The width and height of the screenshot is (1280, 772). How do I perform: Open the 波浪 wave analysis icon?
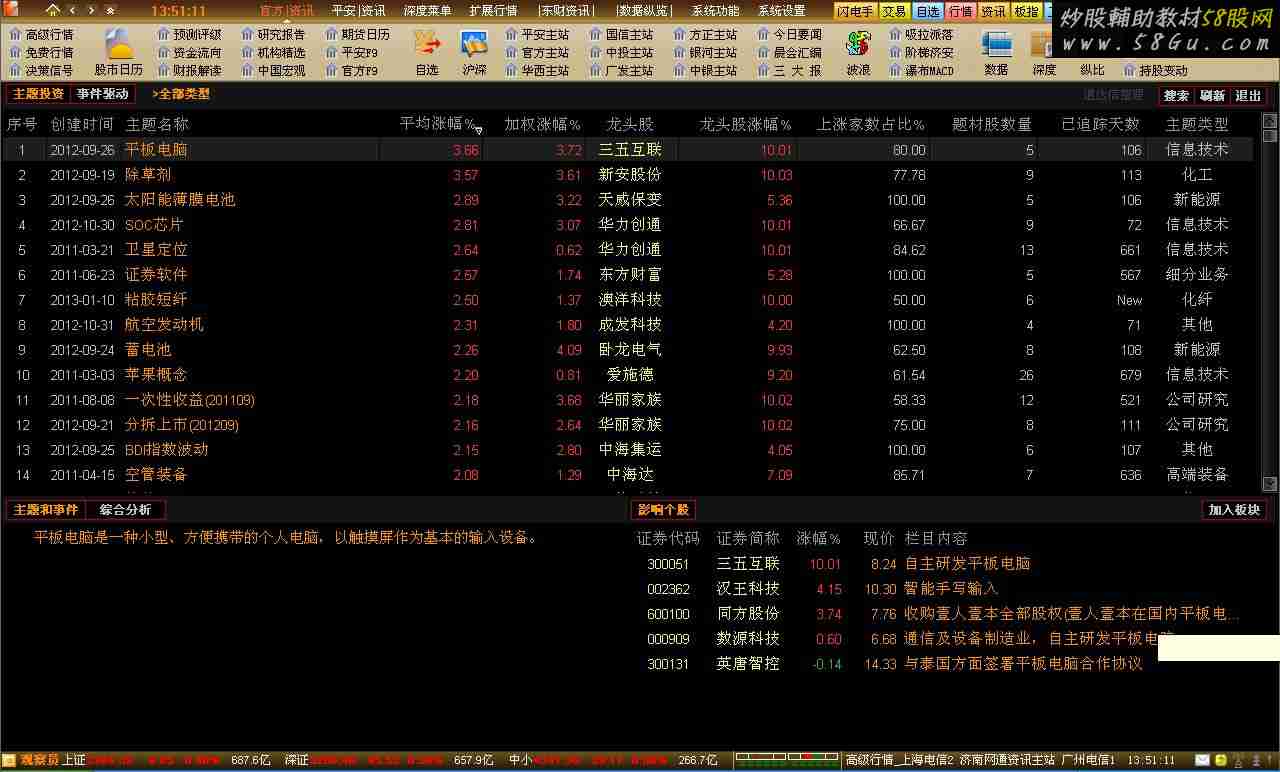click(x=858, y=52)
